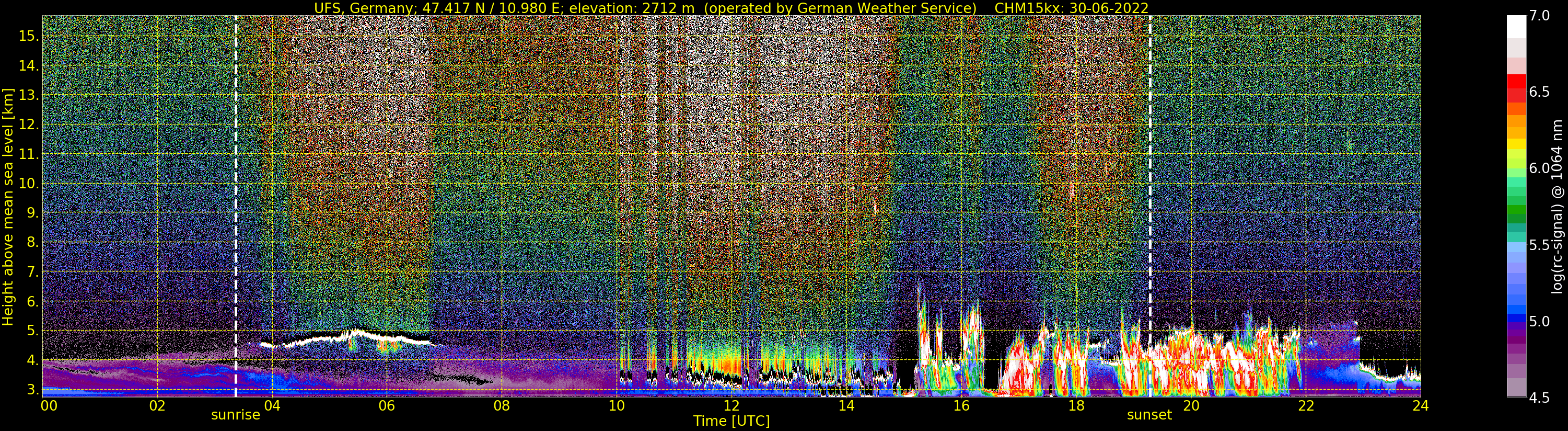
Task: Click the '9.' height tick label
Action: 32,213
